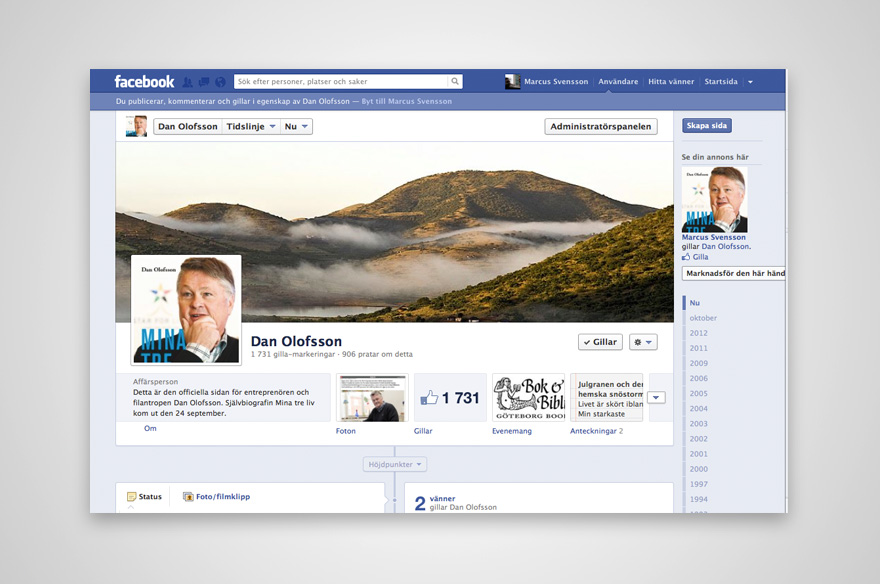Open the Höjdpunkter dropdown
880x584 pixels.
395,465
